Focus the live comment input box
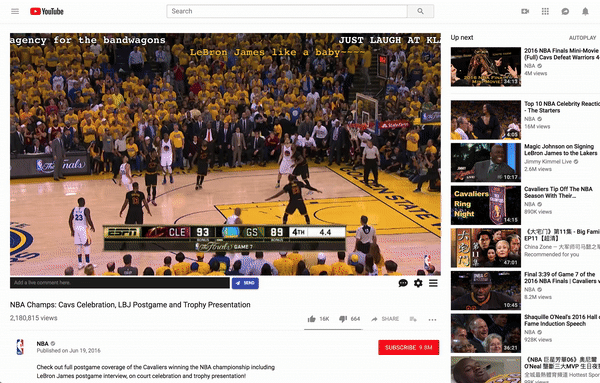The height and width of the screenshot is (383, 600). click(x=120, y=283)
